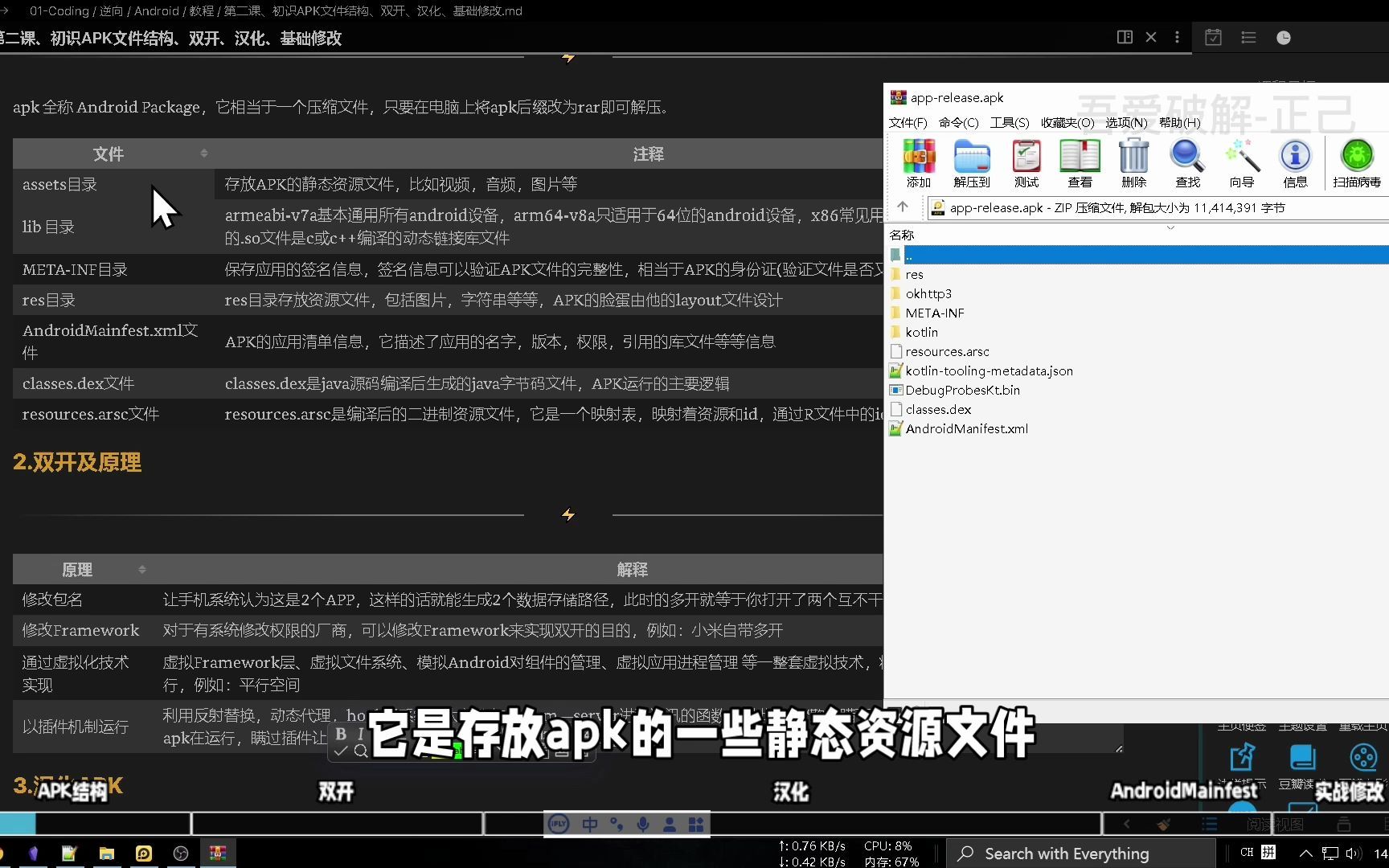Click Search with Everything taskbar box
The height and width of the screenshot is (868, 1389).
(x=1081, y=854)
